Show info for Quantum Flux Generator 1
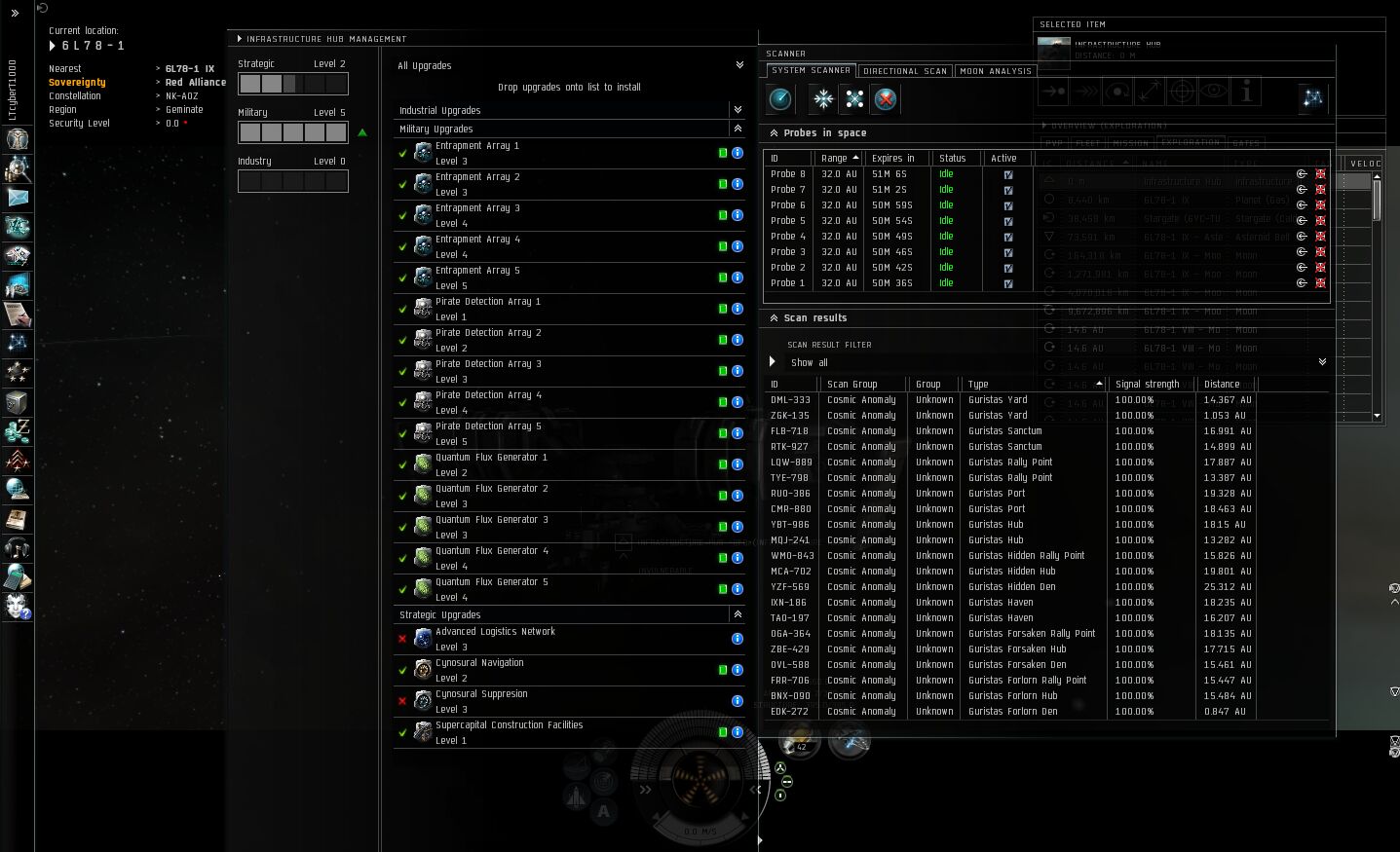This screenshot has height=852, width=1400. point(738,464)
